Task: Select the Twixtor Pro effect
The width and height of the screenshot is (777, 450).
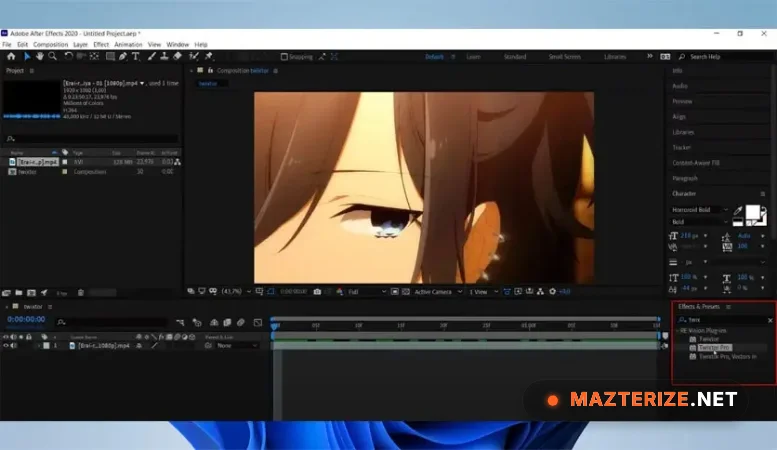Action: 715,347
